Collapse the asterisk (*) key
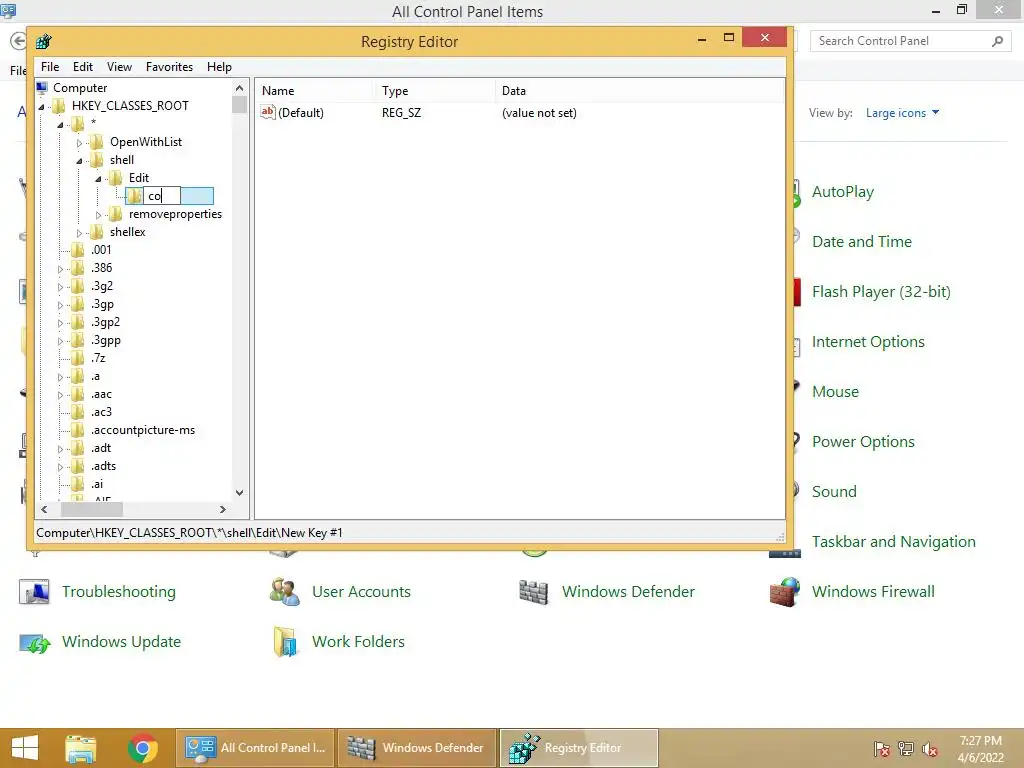 61,124
